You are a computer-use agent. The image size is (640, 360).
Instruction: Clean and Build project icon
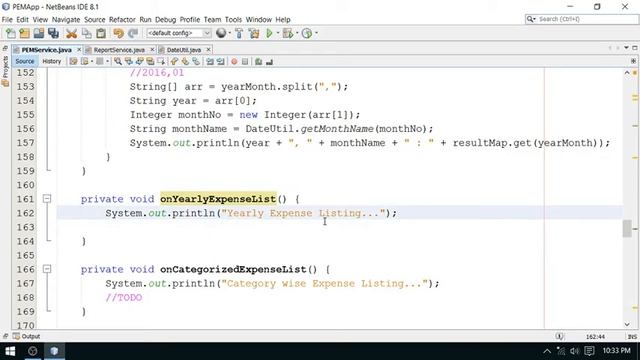(254, 33)
